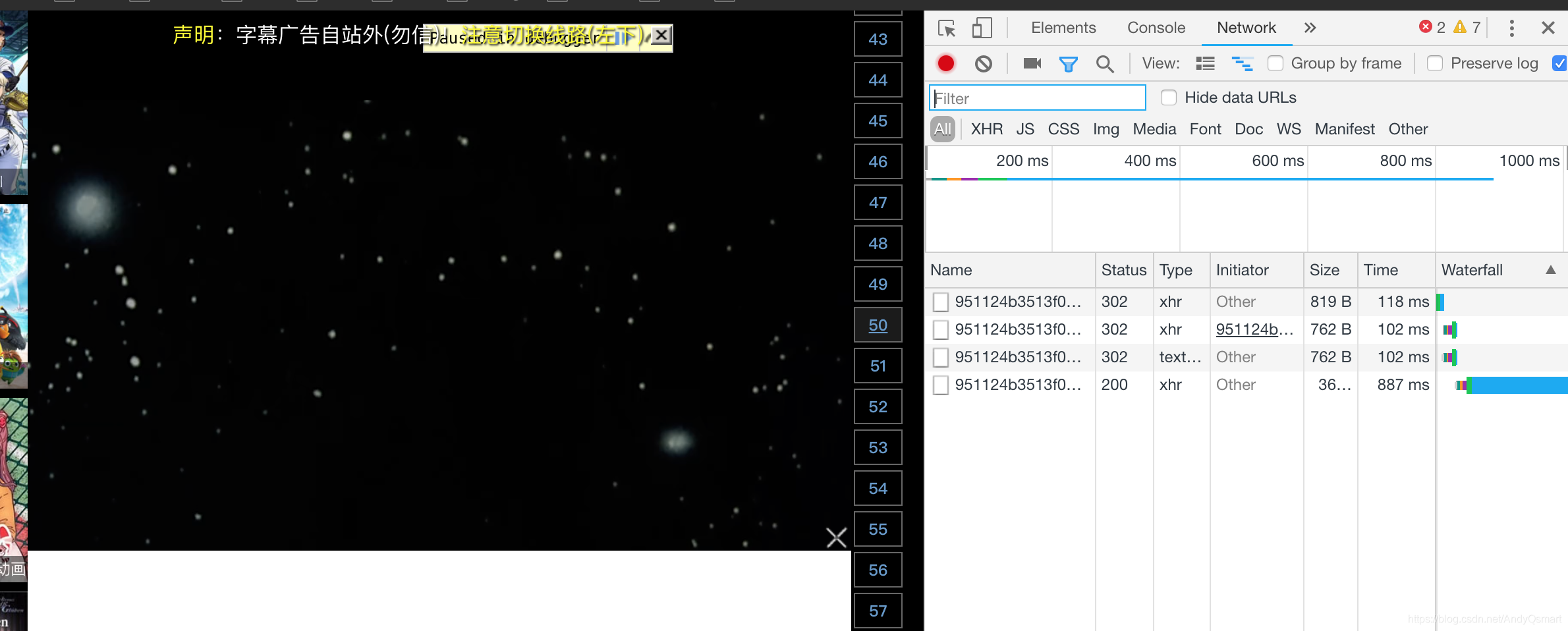Filter requests by XHR
Viewport: 1568px width, 631px height.
click(986, 129)
